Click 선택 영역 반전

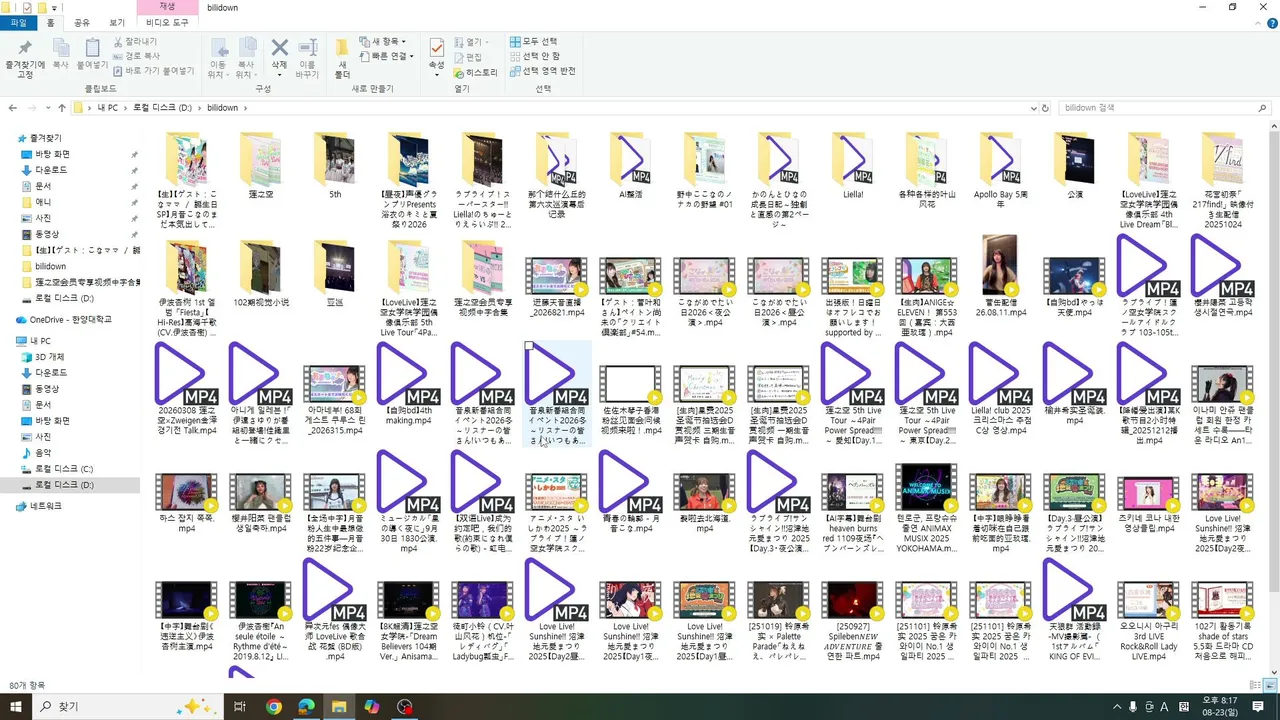542,71
